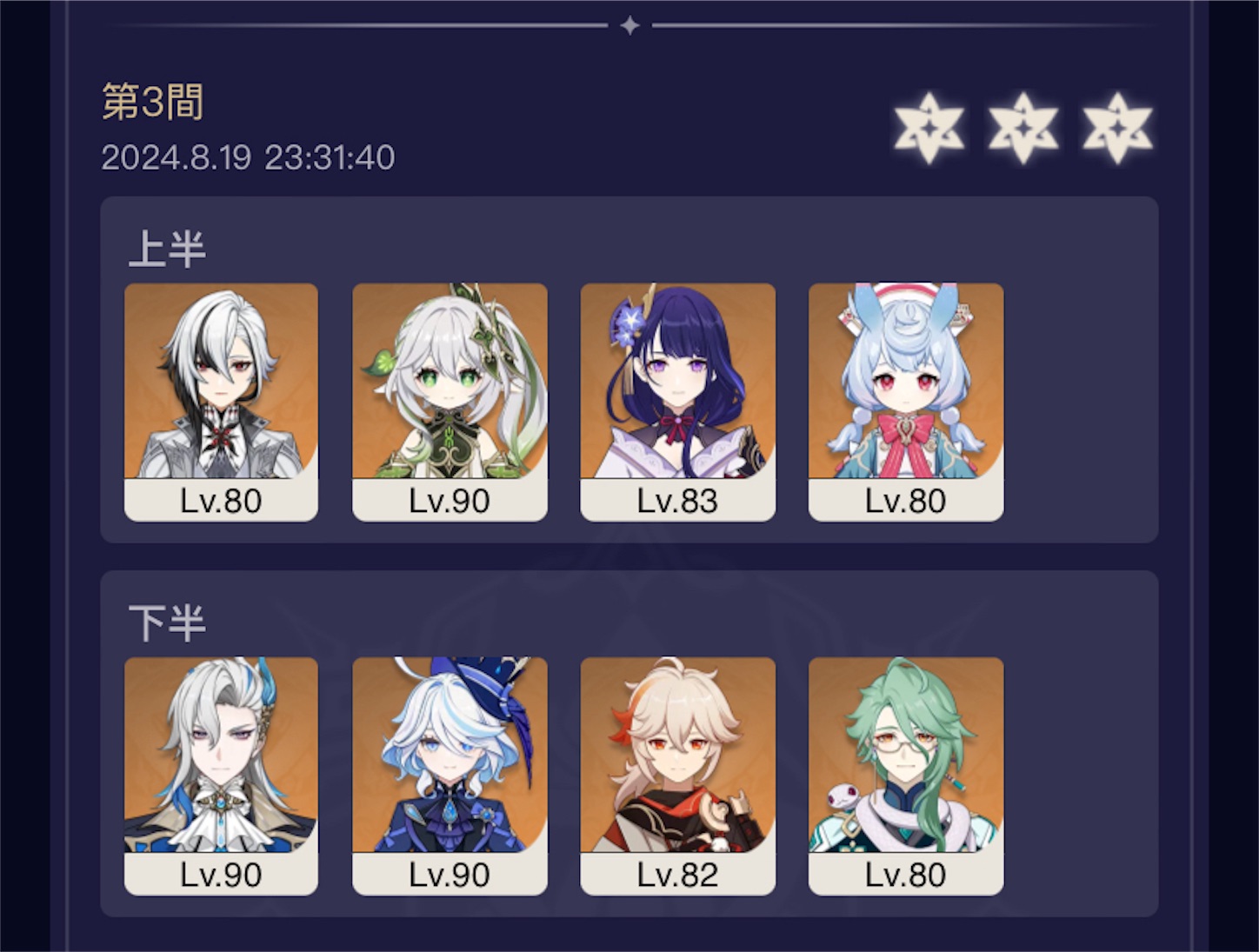Click the Lv.90 label under top-hat character
This screenshot has height=952, width=1259.
450,875
